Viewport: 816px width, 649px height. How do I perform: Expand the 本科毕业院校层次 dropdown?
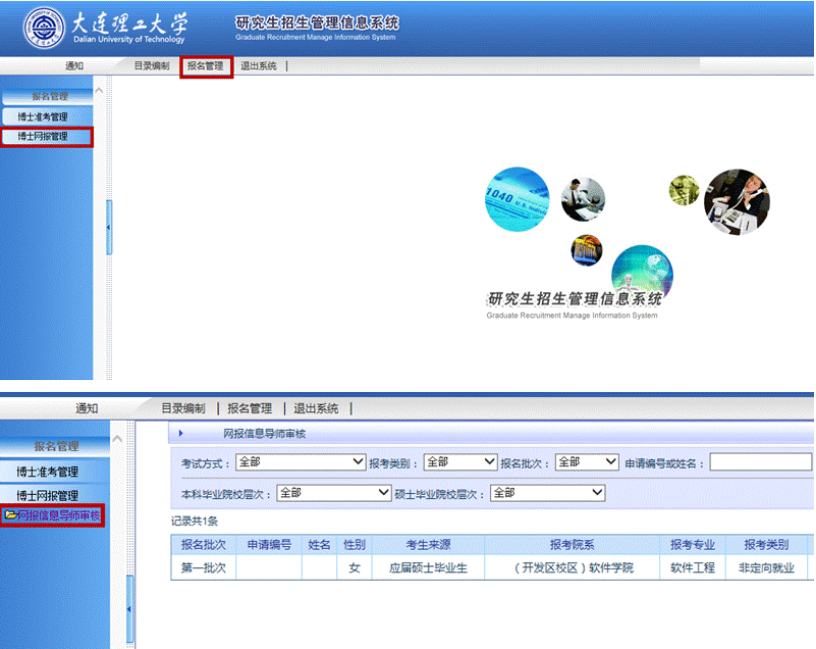(334, 493)
